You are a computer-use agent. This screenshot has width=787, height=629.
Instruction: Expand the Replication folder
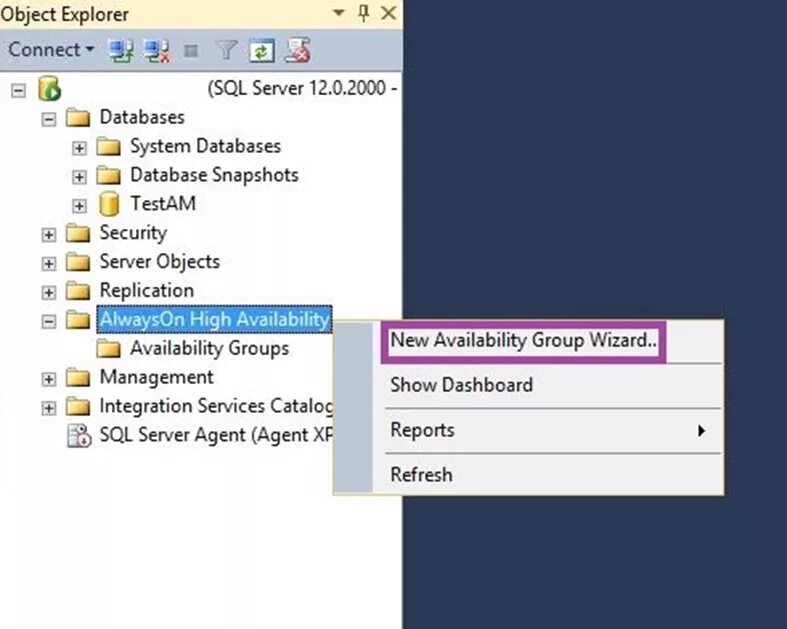[x=49, y=293]
